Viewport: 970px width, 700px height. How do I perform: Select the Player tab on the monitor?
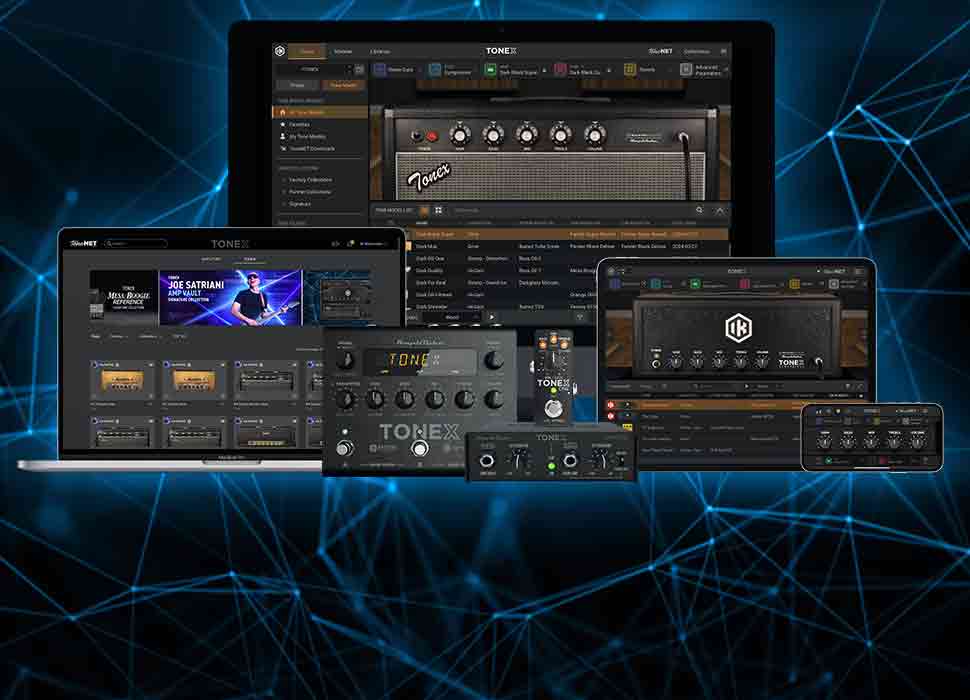coord(307,51)
